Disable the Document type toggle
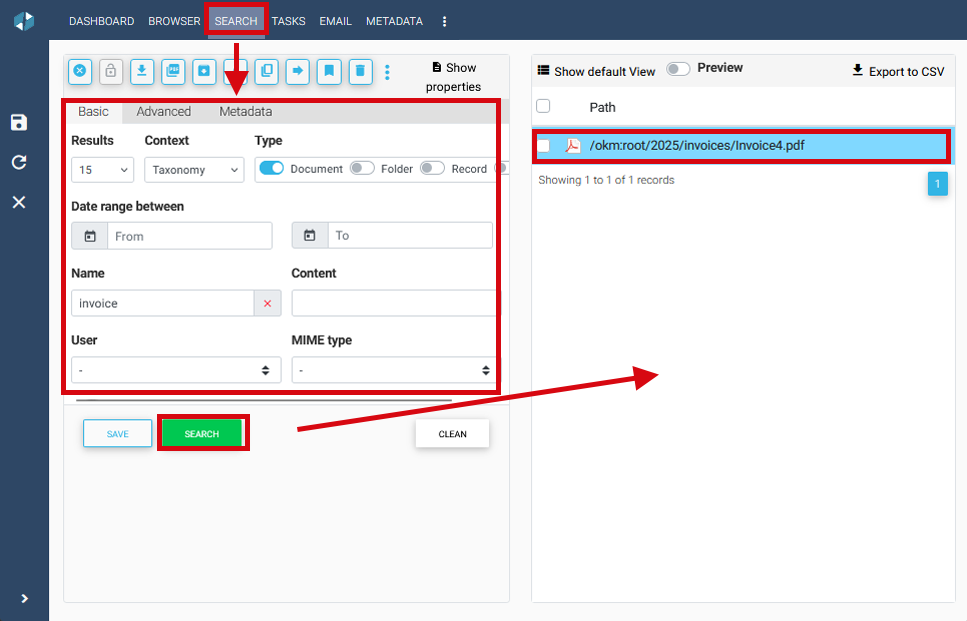The width and height of the screenshot is (967, 621). (x=271, y=169)
